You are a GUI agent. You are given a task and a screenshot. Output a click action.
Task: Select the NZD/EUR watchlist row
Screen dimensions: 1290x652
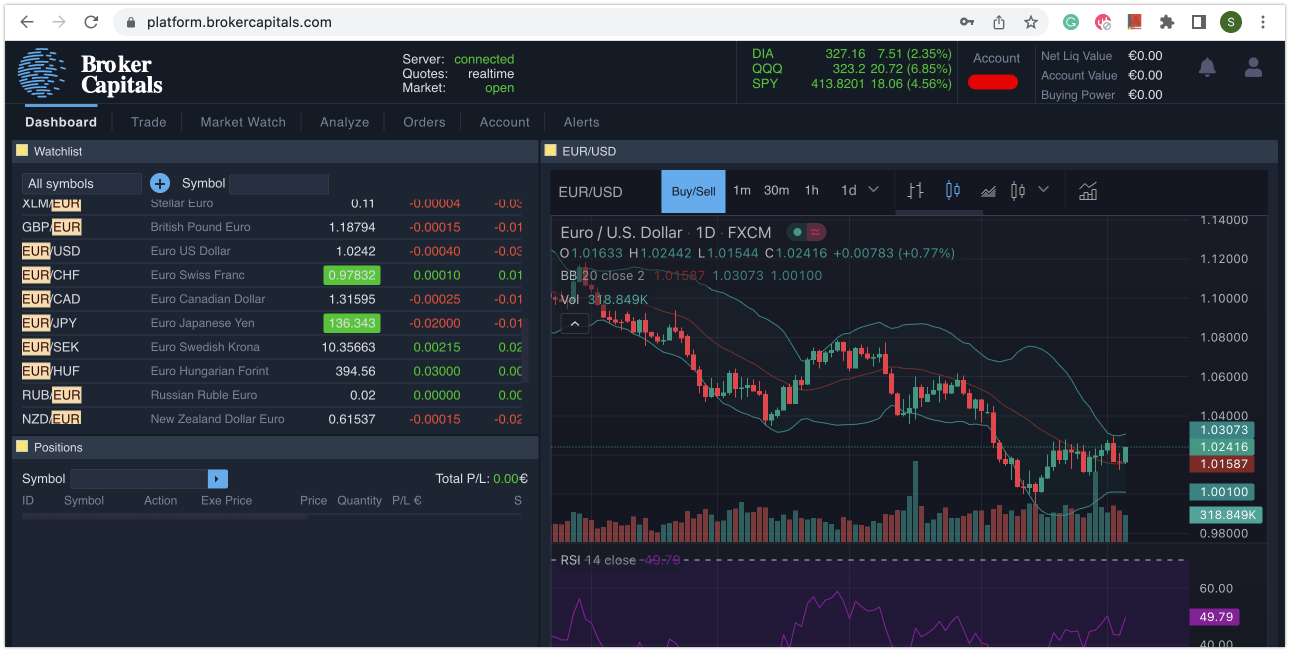pos(272,419)
